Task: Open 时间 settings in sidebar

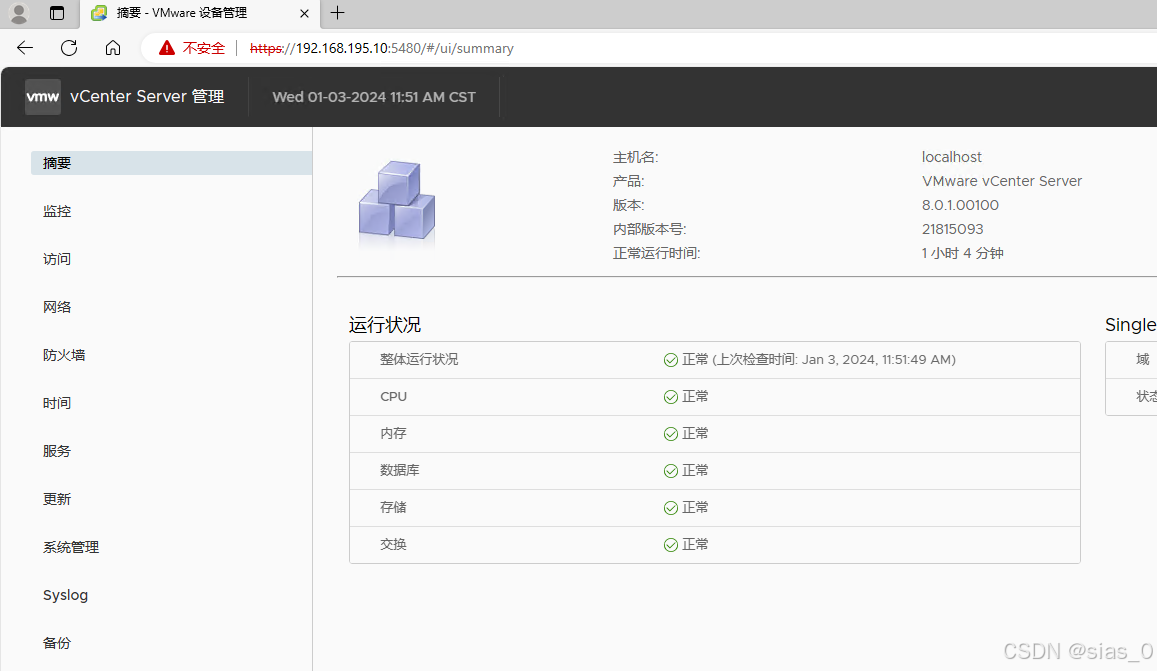Action: pyautogui.click(x=57, y=403)
